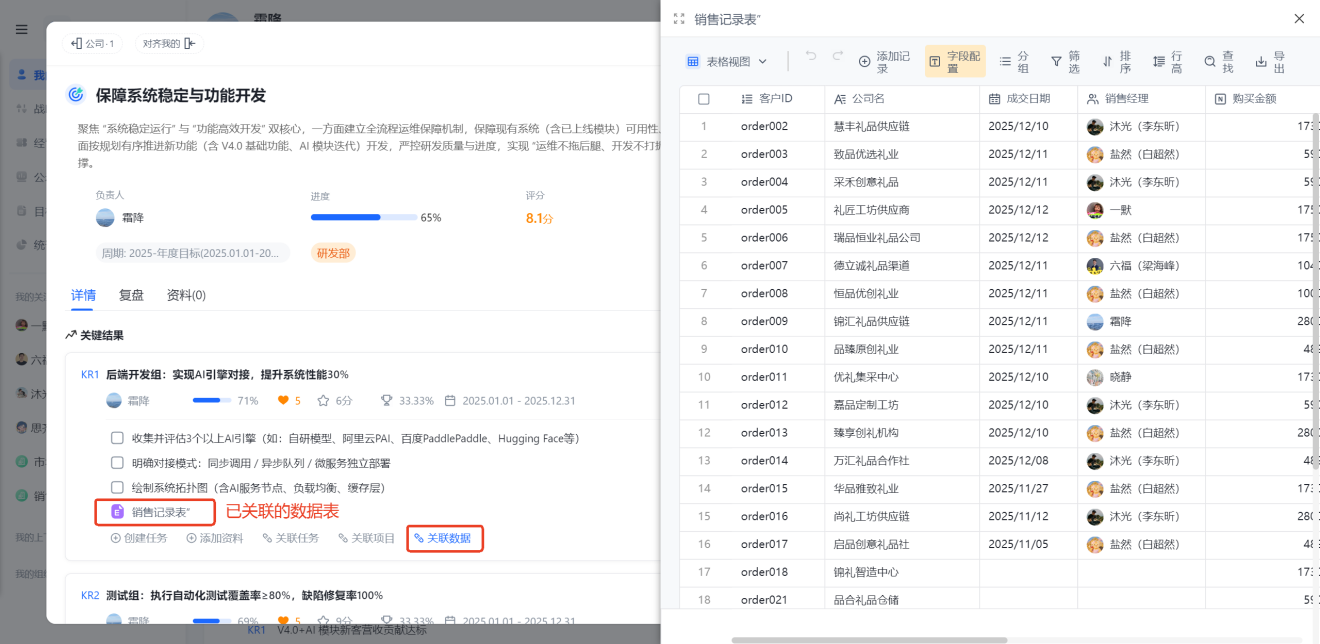Select the 品合礼品仓储 company cell

coord(902,600)
